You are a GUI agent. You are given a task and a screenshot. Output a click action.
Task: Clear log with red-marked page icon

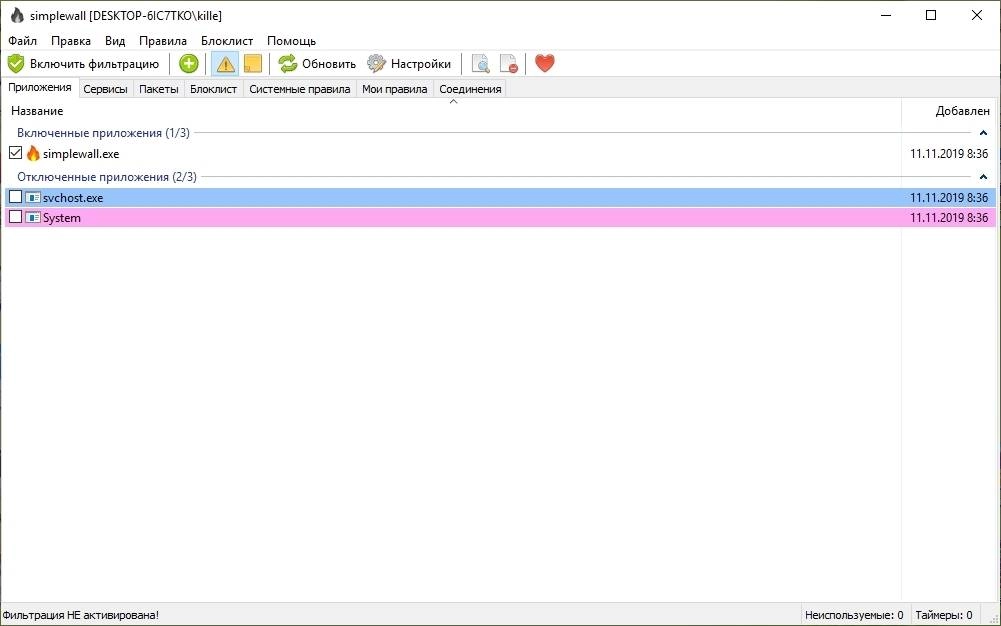[509, 64]
